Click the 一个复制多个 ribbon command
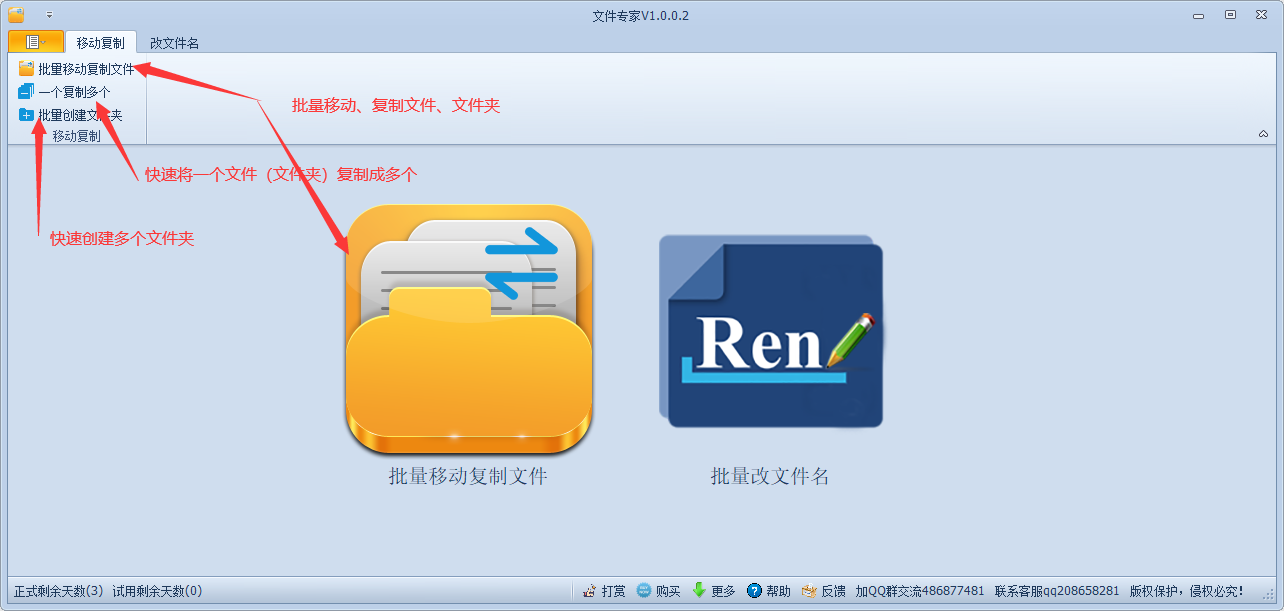This screenshot has width=1284, height=611. click(x=65, y=92)
